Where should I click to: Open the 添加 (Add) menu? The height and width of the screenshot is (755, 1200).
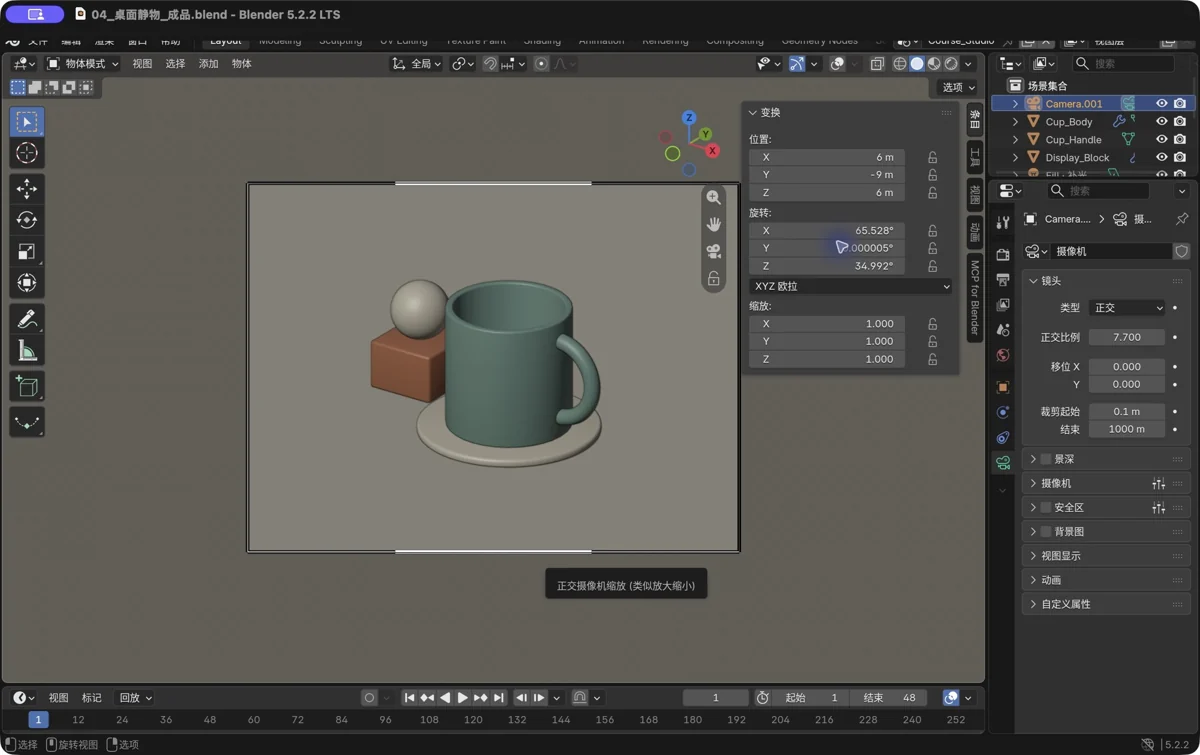tap(208, 64)
